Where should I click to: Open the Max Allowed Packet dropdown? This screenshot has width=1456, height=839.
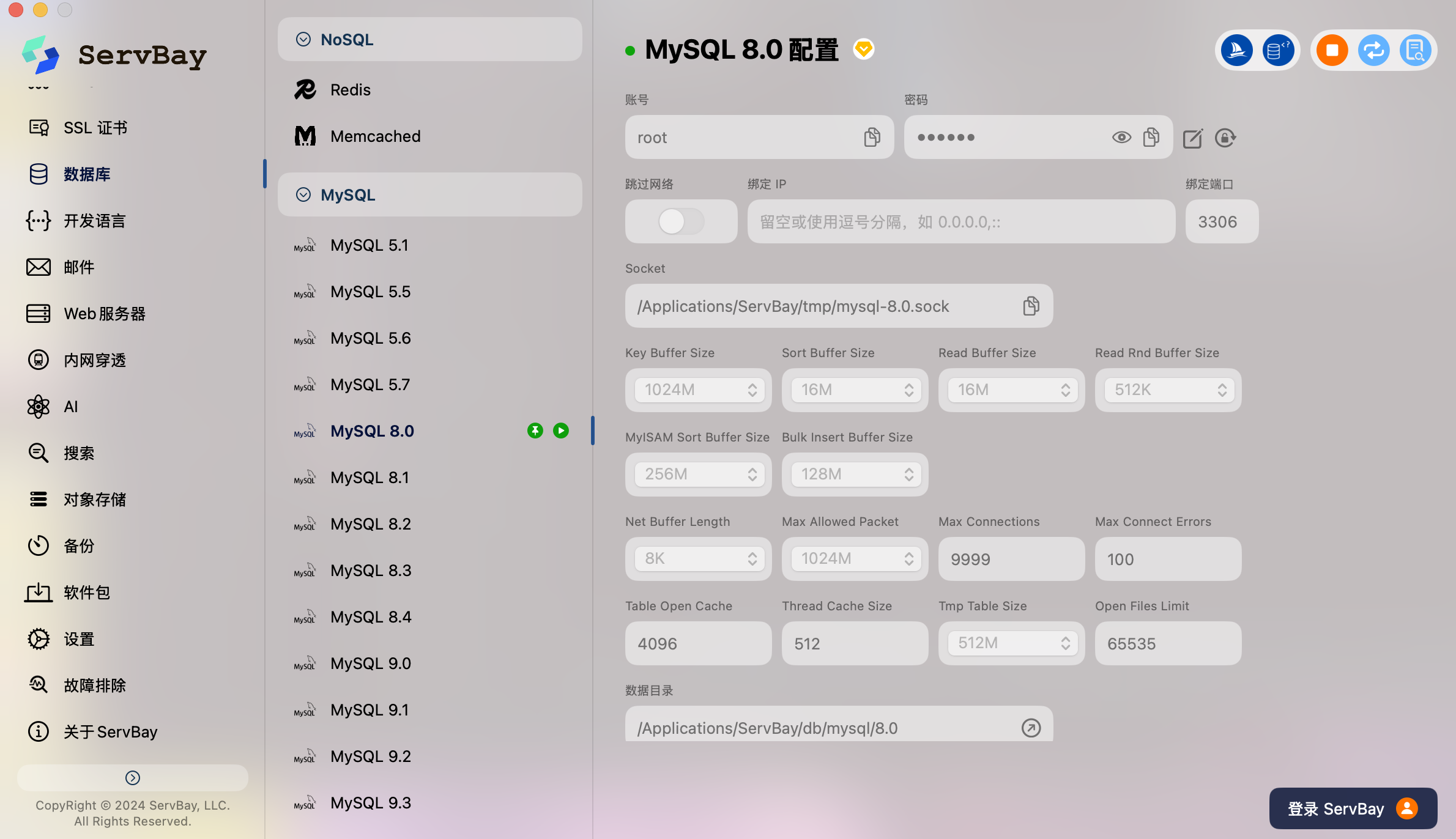point(856,558)
